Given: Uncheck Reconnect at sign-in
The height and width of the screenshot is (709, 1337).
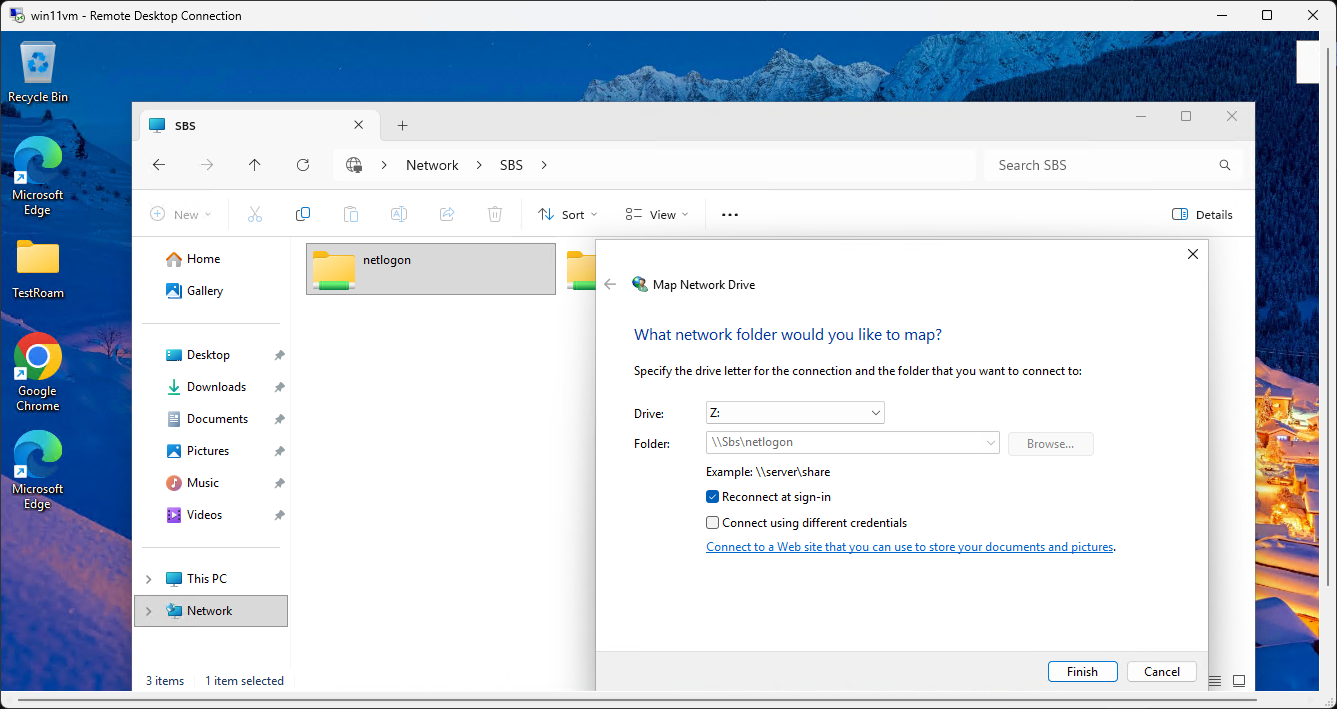Looking at the screenshot, I should click(713, 497).
